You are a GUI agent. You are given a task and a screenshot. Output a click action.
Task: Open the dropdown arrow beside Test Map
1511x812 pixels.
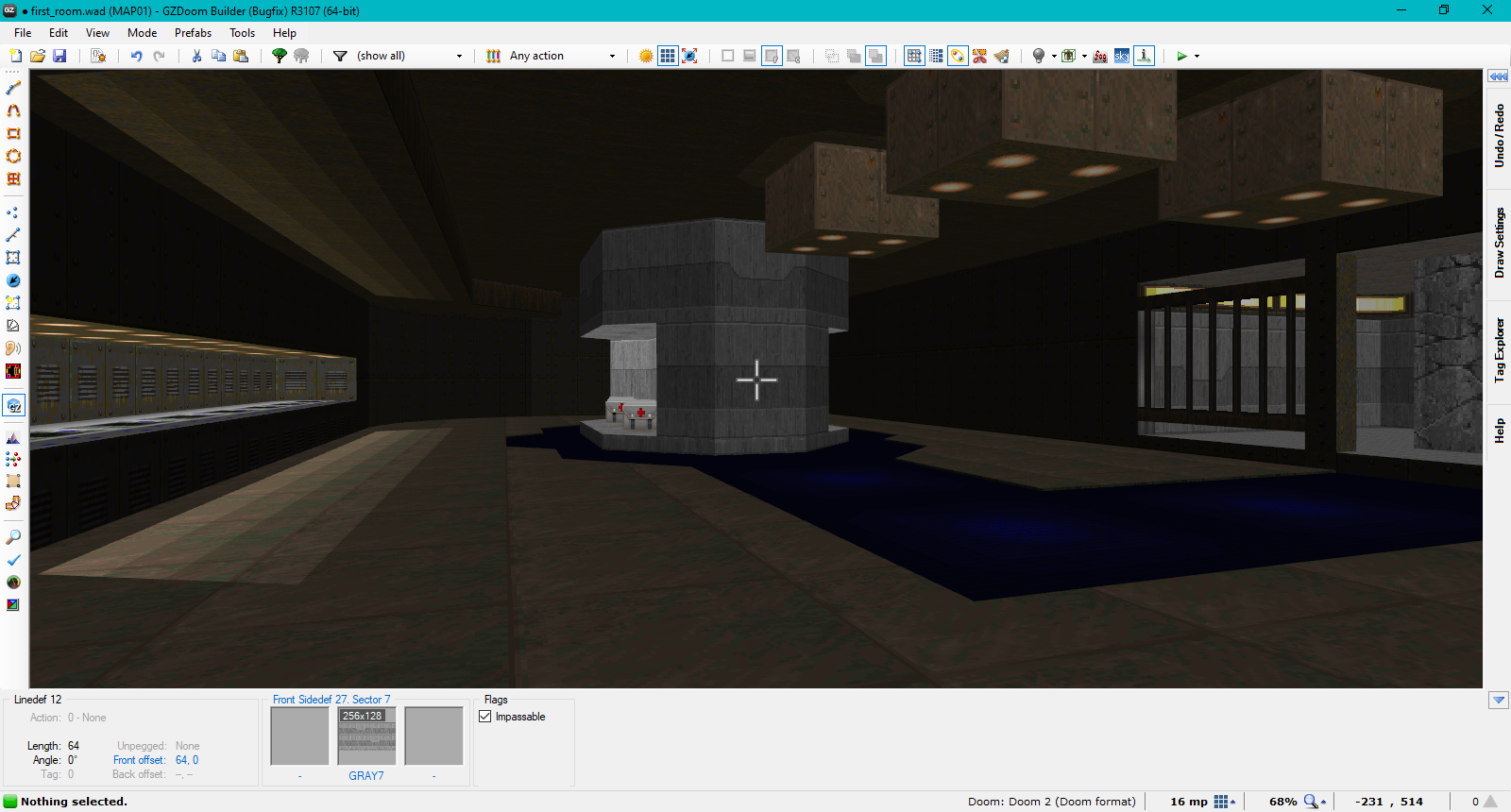click(x=1197, y=56)
